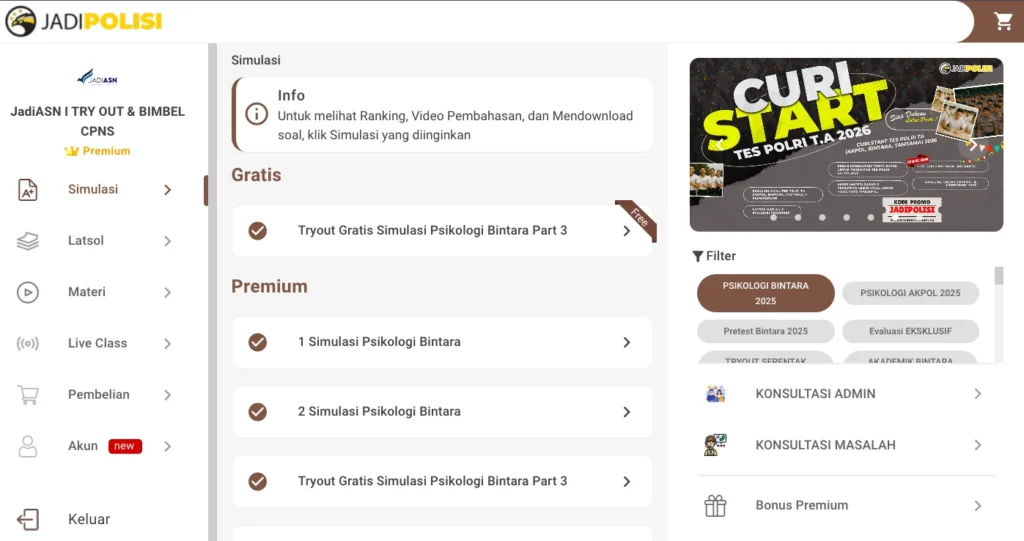1024x541 pixels.
Task: Click the Keluar logout icon
Action: [27, 519]
